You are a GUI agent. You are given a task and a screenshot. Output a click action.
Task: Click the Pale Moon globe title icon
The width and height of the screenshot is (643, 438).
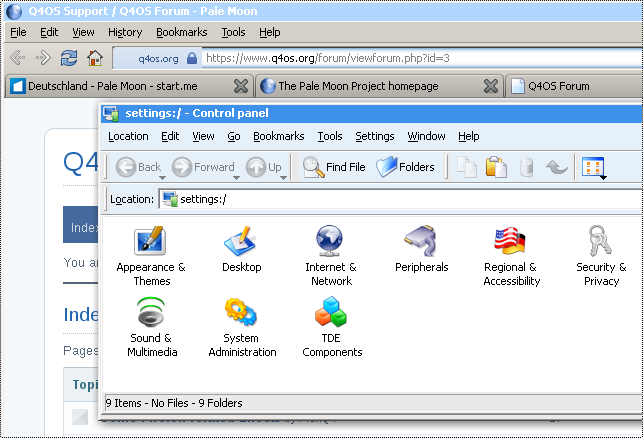click(14, 11)
